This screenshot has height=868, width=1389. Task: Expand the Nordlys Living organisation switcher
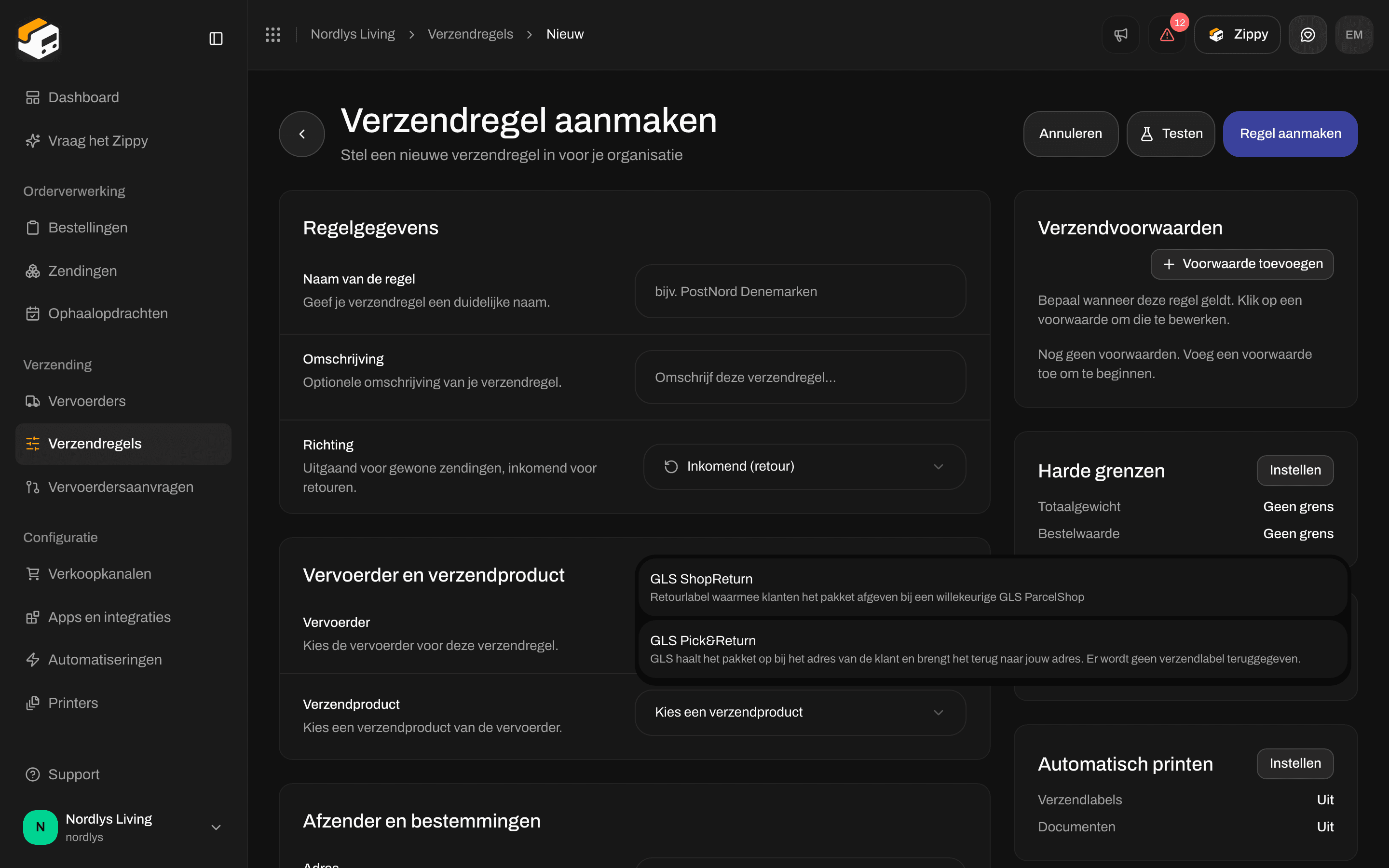point(123,827)
